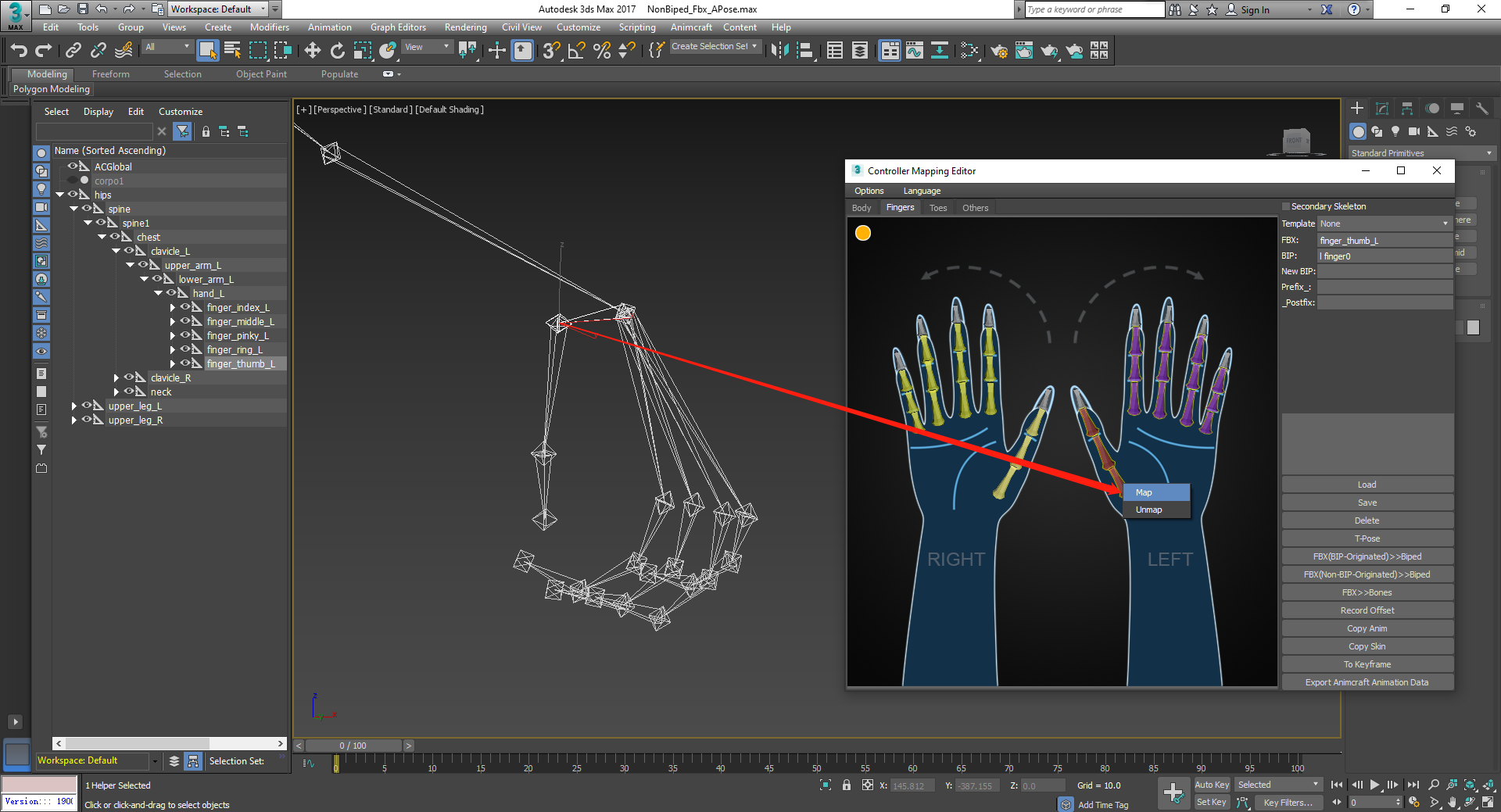Open the Hierarchy panel tab icon
The image size is (1501, 812).
[x=1407, y=108]
